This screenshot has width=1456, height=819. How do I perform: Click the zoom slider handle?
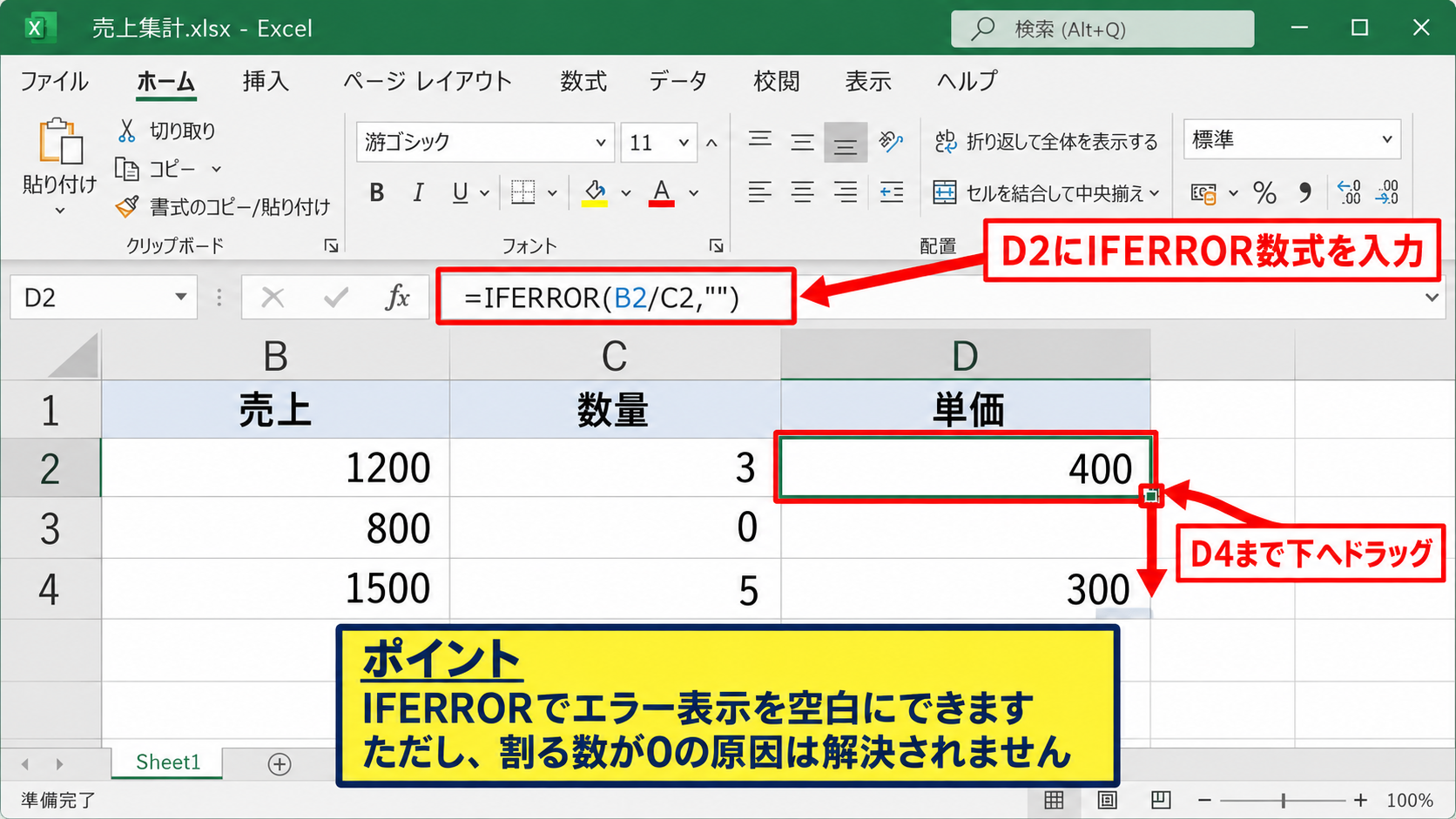[1284, 800]
